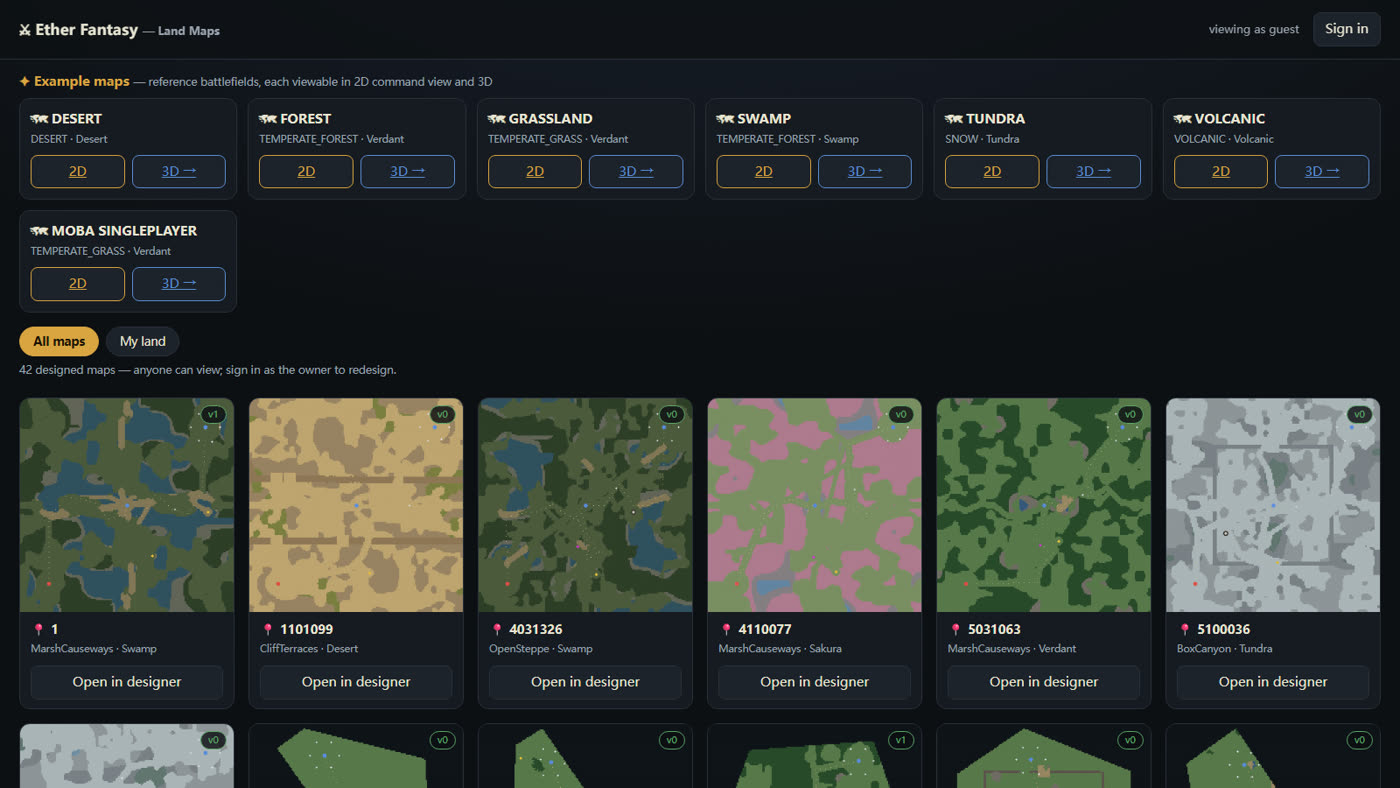The image size is (1400, 788).
Task: Click the Sign in button
Action: point(1347,29)
